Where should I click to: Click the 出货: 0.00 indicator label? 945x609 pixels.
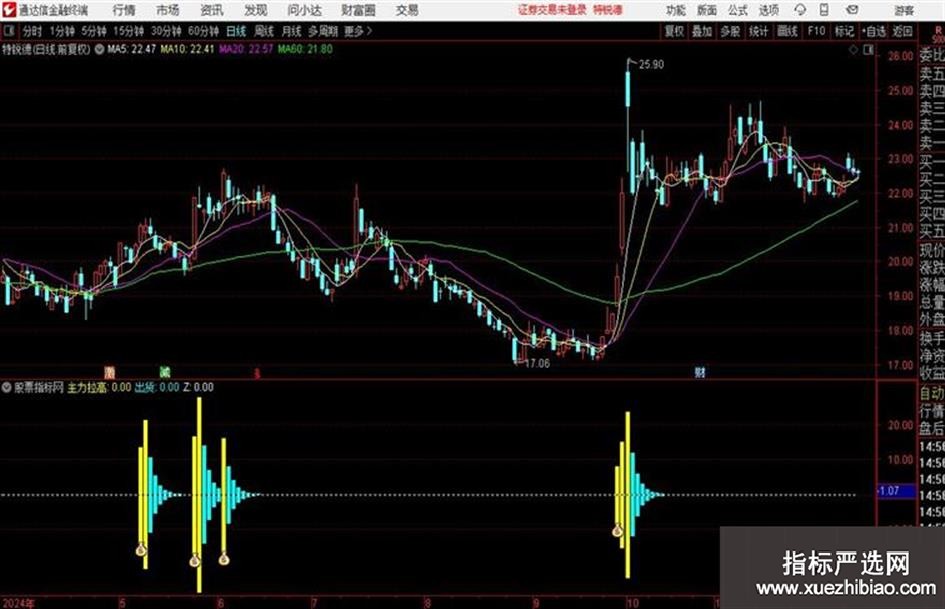[x=157, y=387]
